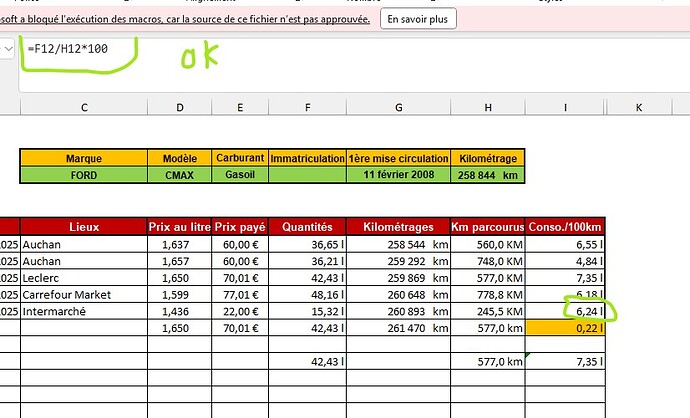Viewport: 690px width, 418px height.
Task: Select the '6,24 l' consumption cell
Action: [x=565, y=312]
